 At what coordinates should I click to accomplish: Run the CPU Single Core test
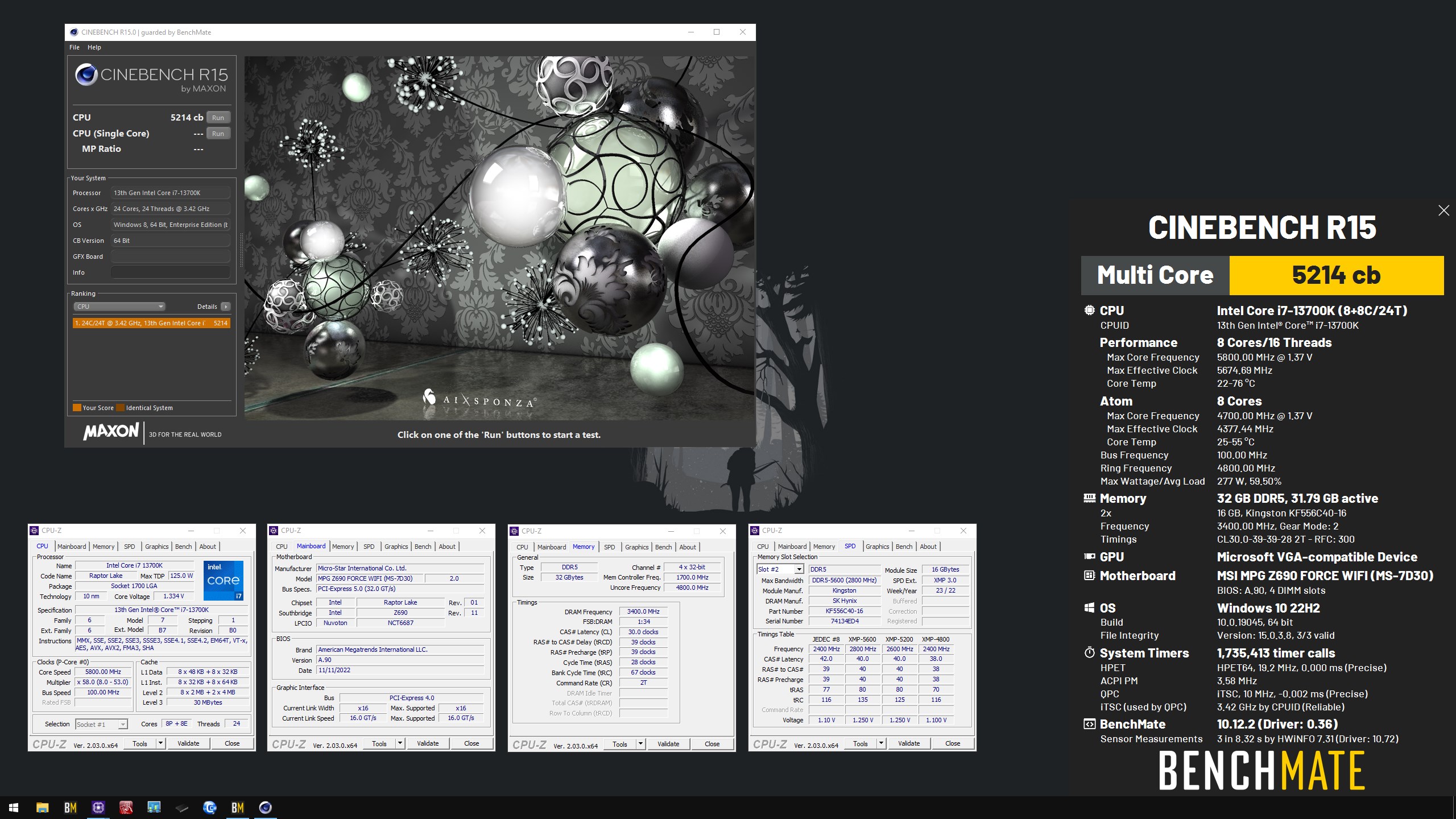218,134
